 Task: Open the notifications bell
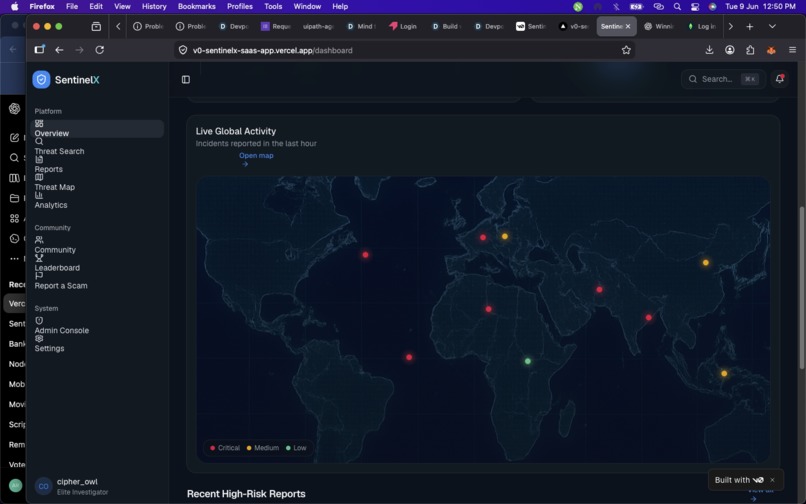coord(779,79)
